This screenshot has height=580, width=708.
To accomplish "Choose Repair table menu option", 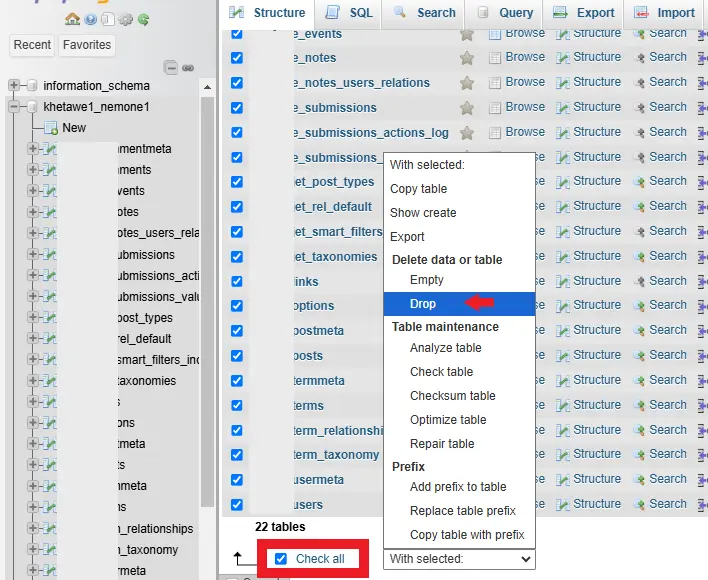I will (x=459, y=444).
